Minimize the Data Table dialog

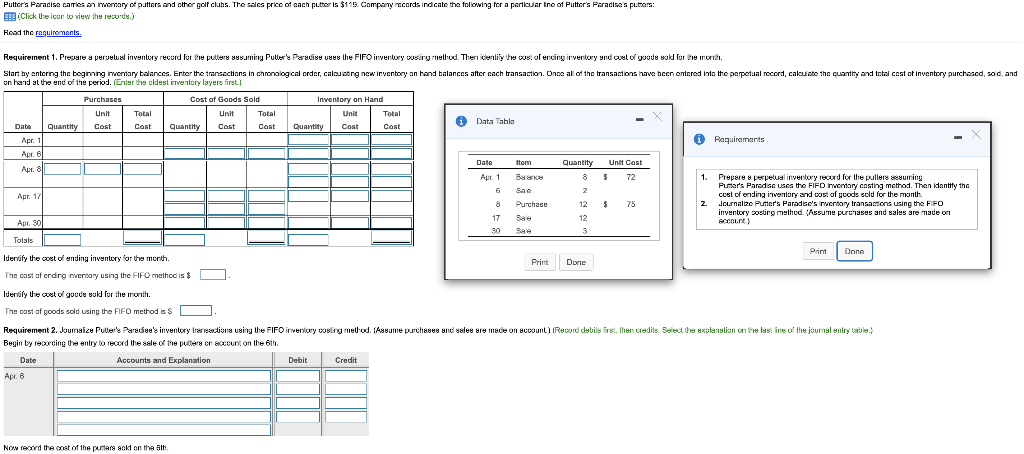pyautogui.click(x=641, y=120)
